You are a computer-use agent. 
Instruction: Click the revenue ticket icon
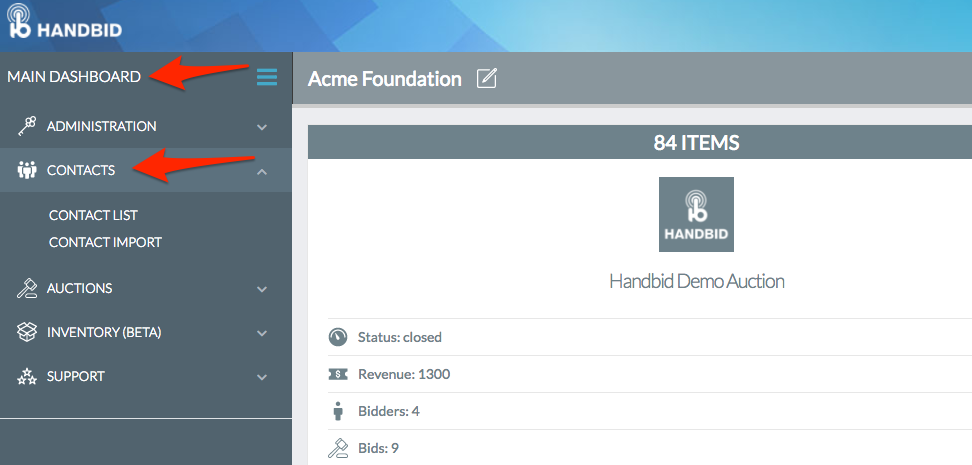(x=338, y=374)
